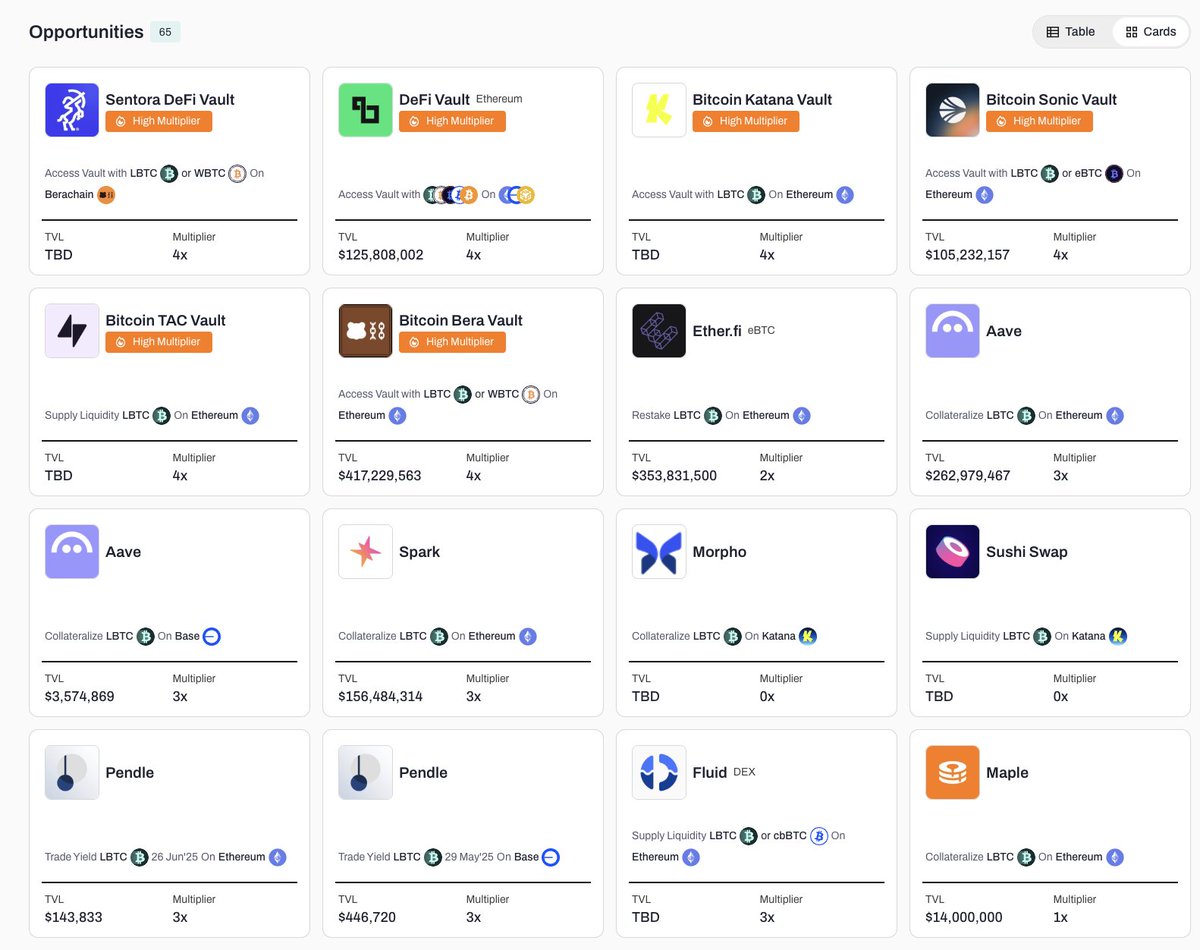Viewport: 1200px width, 950px height.
Task: Click the Morpho butterfly logo
Action: click(x=659, y=552)
